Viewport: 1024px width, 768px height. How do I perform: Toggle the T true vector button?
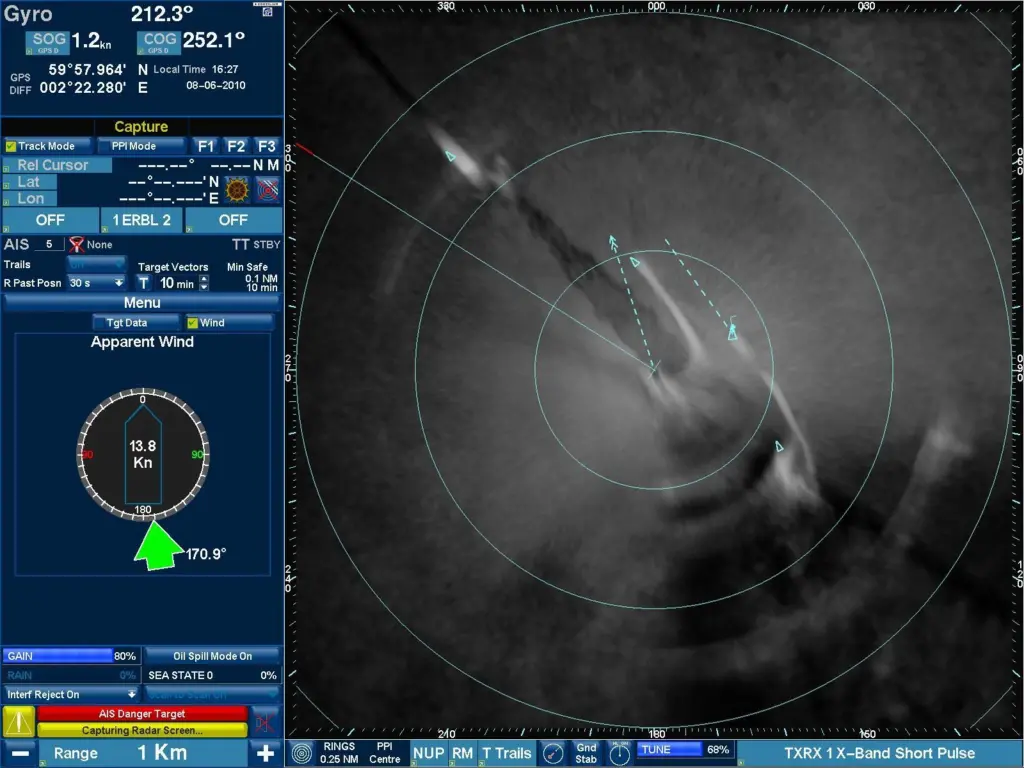[144, 283]
